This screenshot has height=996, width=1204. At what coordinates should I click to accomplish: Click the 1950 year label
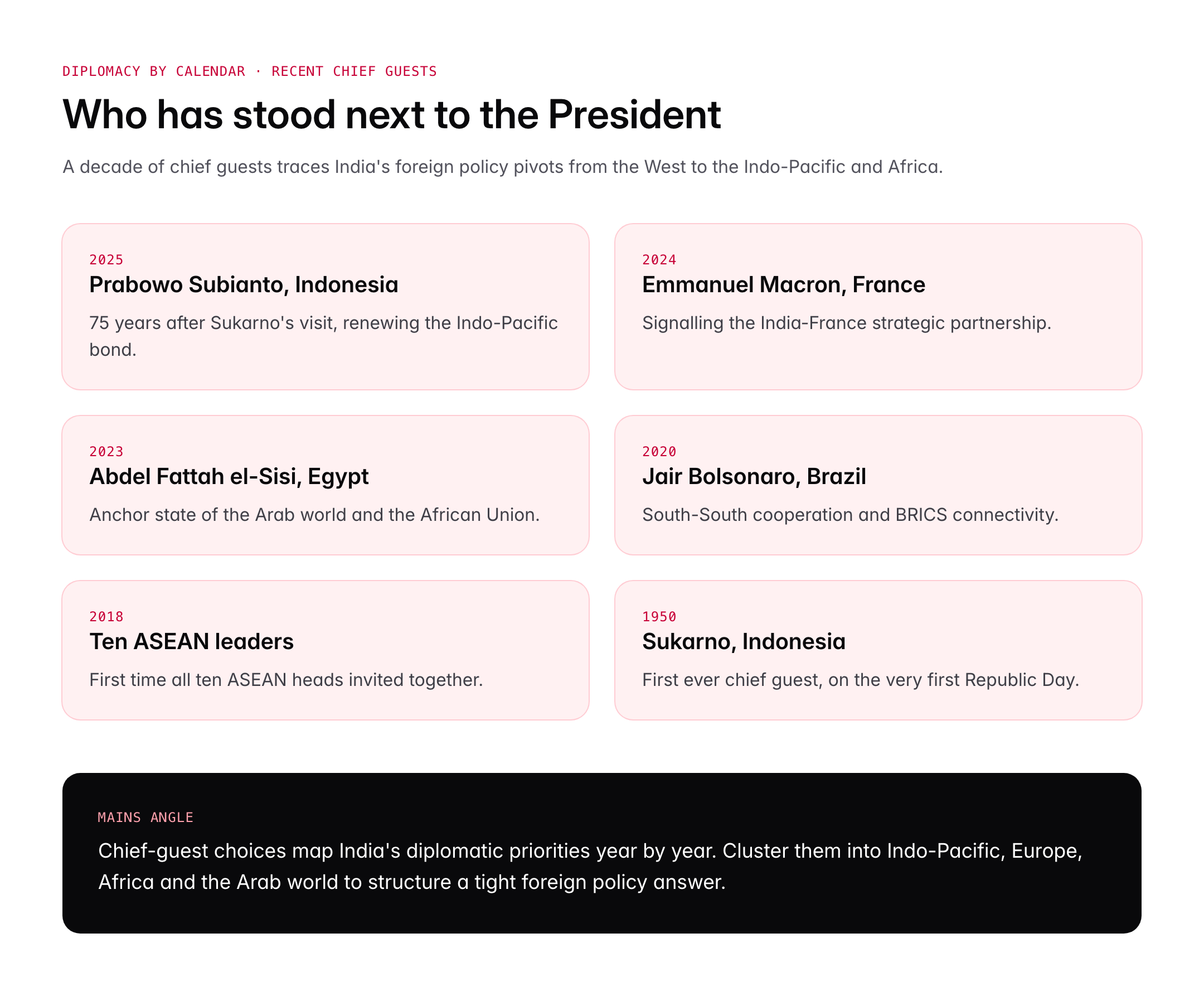click(x=659, y=617)
